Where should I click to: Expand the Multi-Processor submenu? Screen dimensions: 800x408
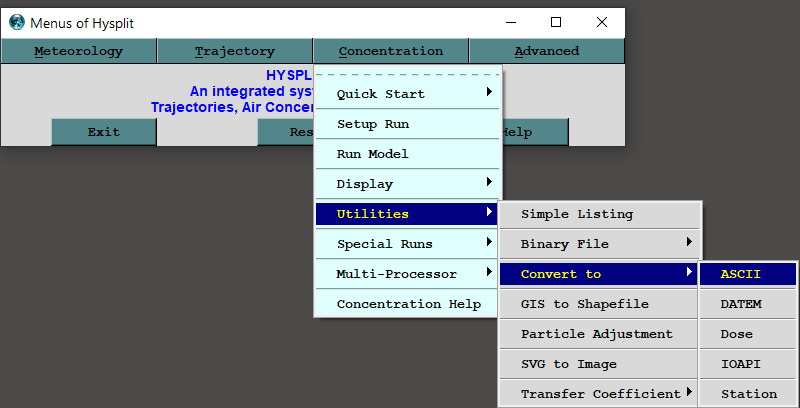[407, 274]
